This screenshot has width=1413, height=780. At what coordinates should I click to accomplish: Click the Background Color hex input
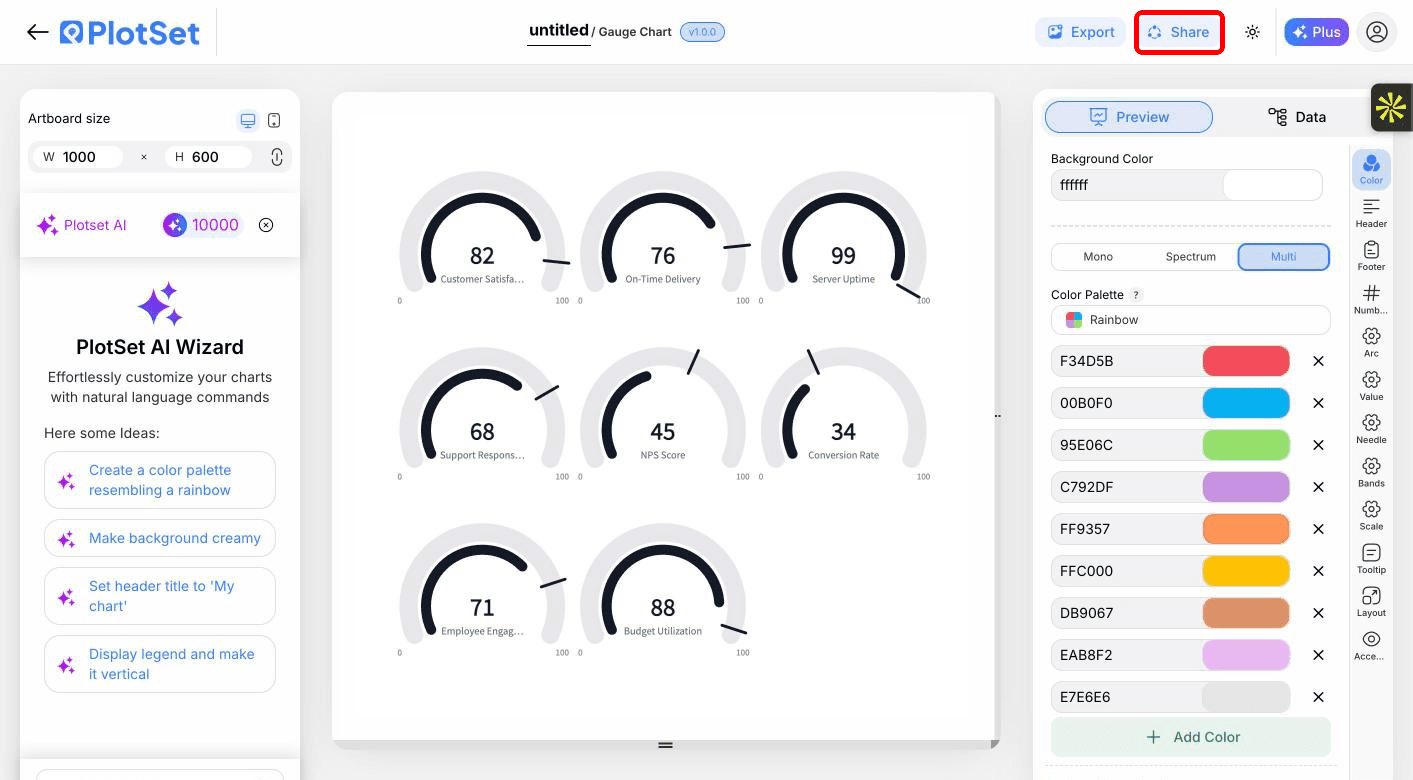[1137, 185]
